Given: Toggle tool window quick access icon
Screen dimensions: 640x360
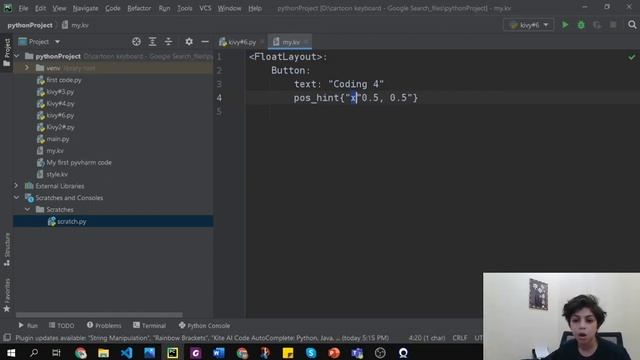Looking at the screenshot, I should tap(7, 338).
